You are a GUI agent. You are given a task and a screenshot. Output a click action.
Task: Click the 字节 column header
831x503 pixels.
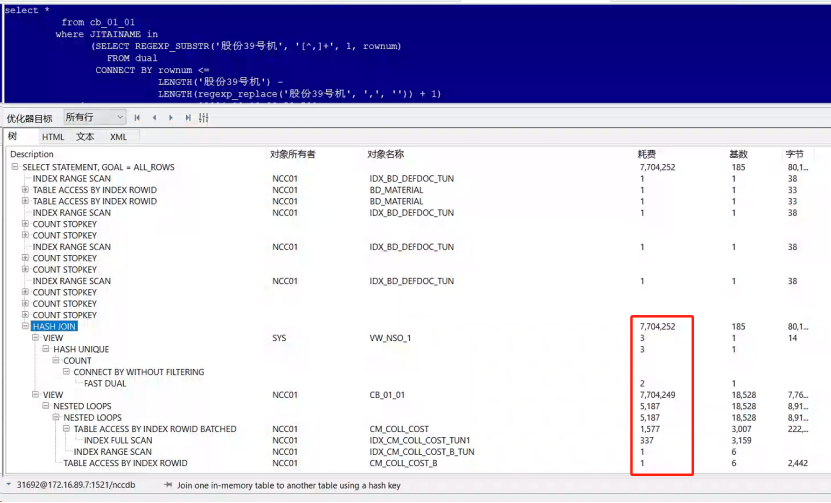(x=794, y=154)
